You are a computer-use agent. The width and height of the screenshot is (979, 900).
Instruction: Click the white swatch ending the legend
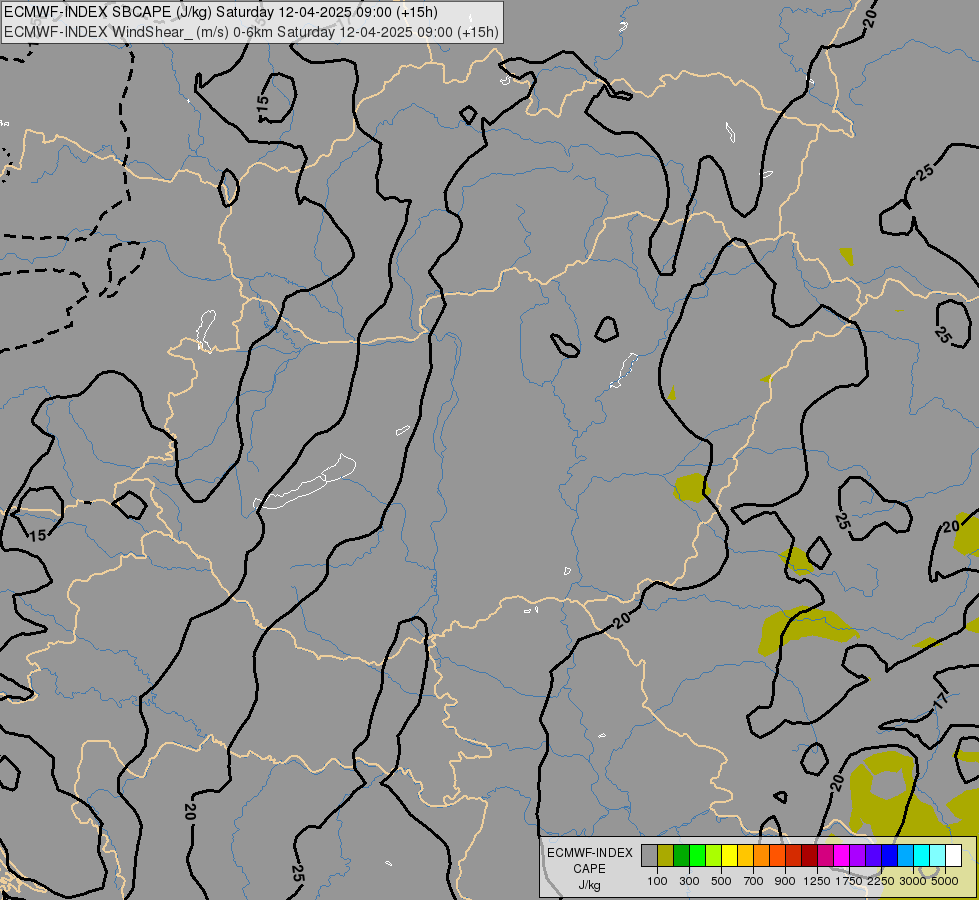pyautogui.click(x=953, y=856)
